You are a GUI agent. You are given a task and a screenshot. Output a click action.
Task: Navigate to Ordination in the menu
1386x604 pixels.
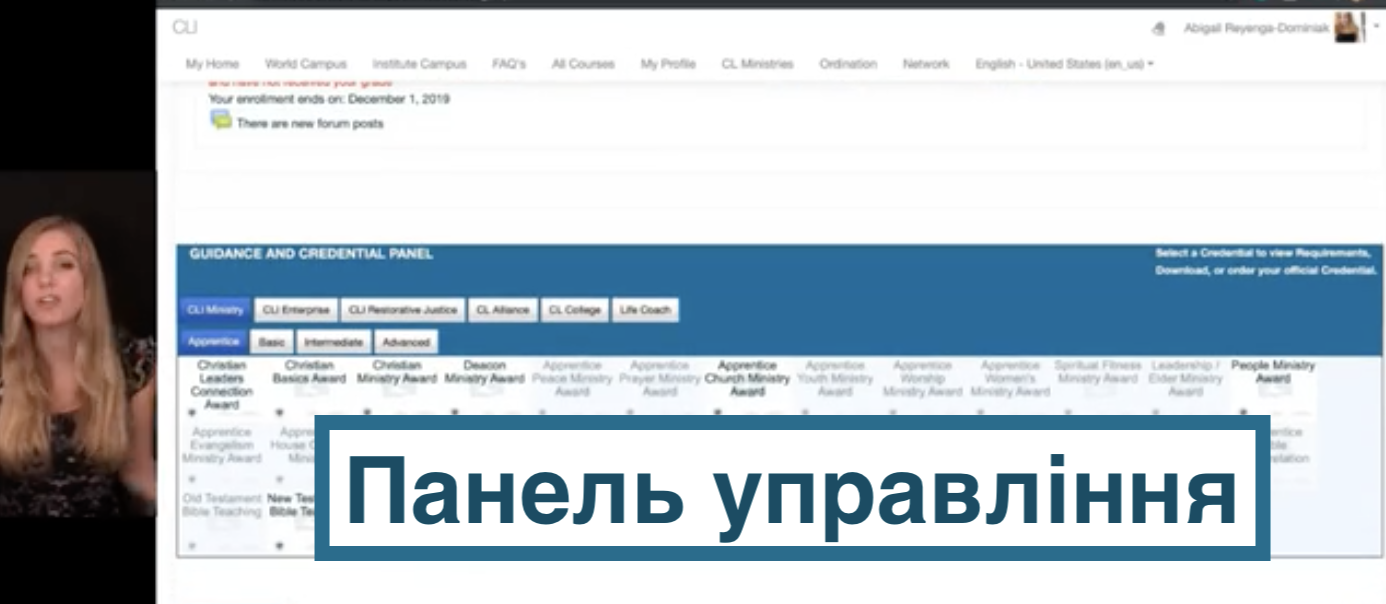coord(847,64)
